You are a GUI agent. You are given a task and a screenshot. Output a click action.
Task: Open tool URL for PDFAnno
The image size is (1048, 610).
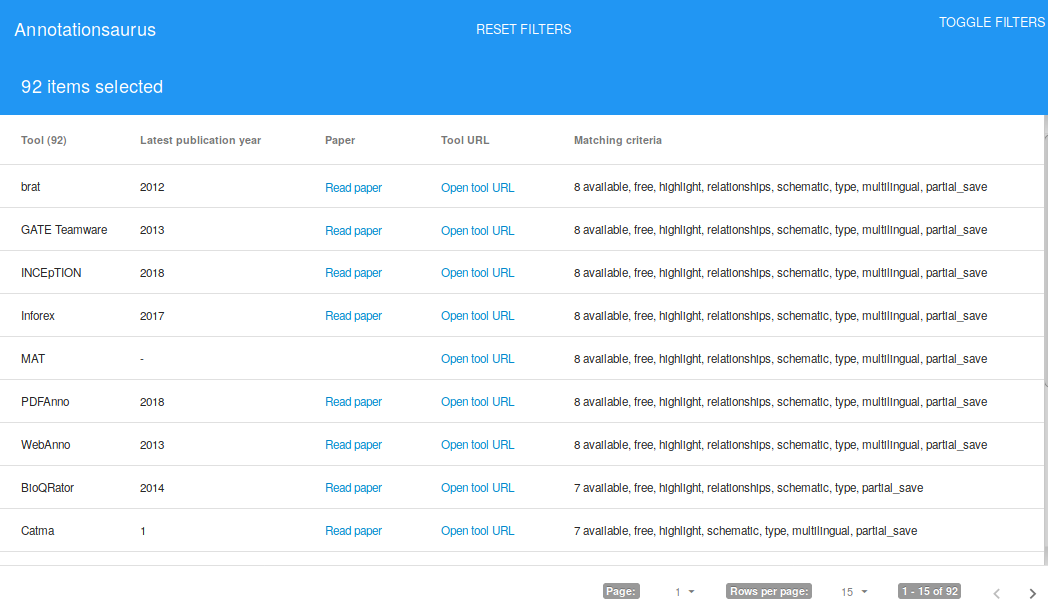(477, 402)
